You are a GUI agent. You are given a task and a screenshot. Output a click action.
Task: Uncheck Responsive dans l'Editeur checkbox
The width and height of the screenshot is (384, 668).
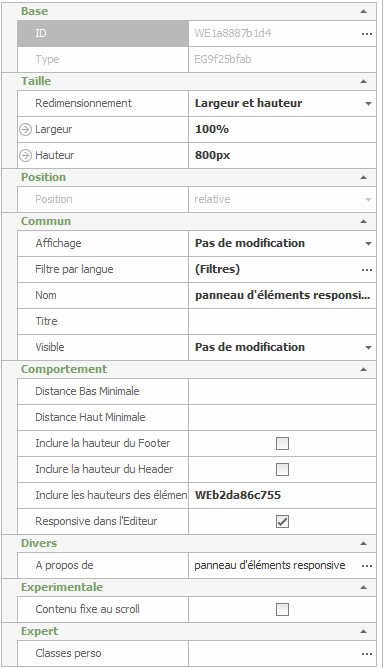click(x=282, y=521)
